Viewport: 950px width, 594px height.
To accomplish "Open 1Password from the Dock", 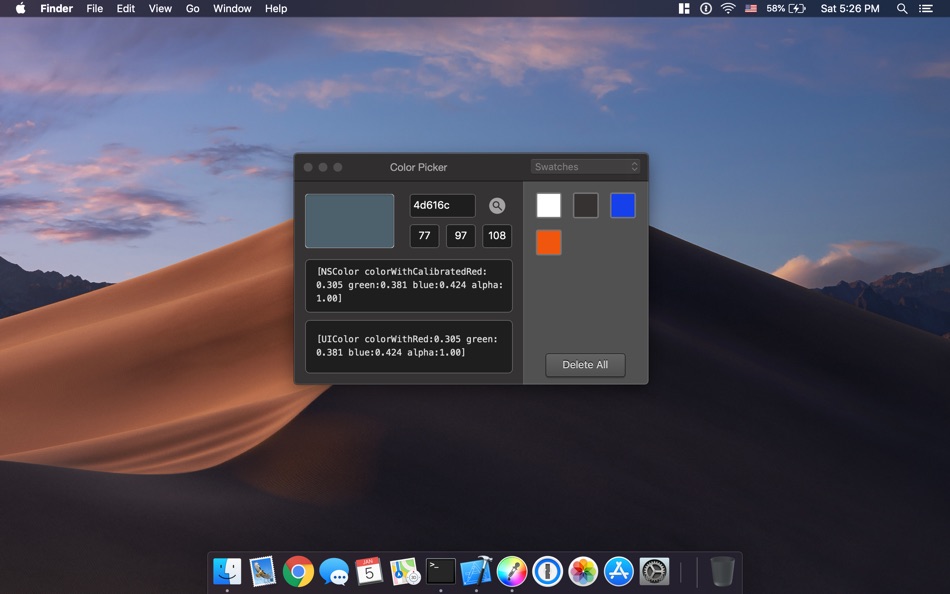I will [x=547, y=571].
